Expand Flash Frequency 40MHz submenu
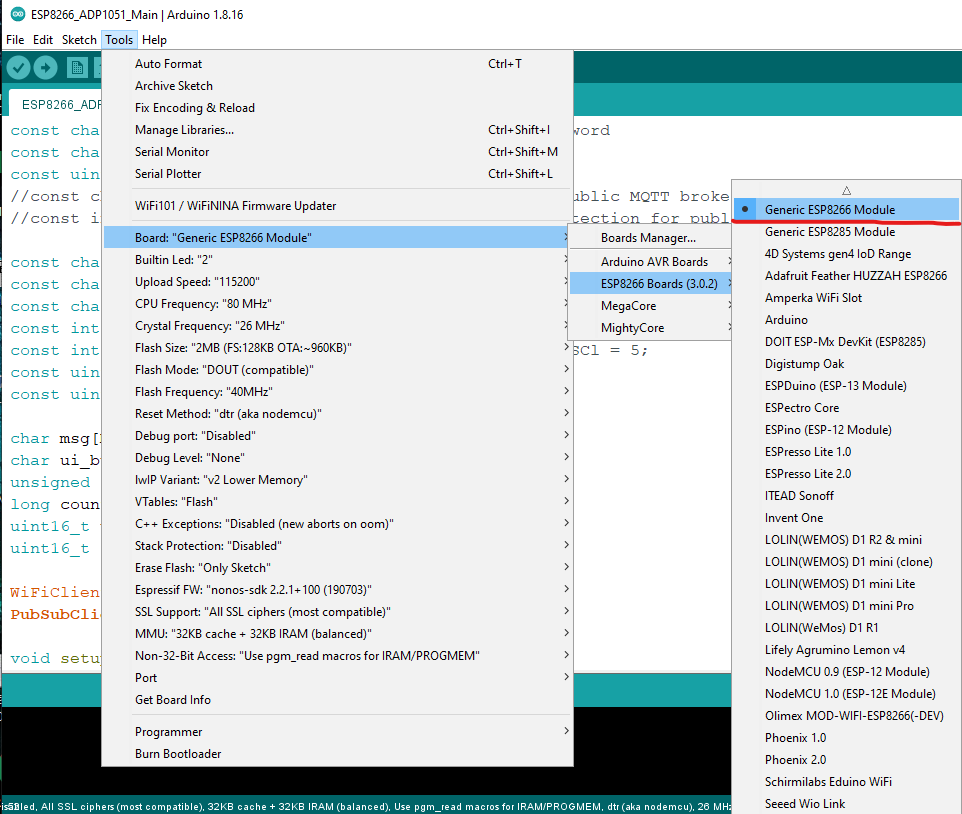 pyautogui.click(x=339, y=392)
